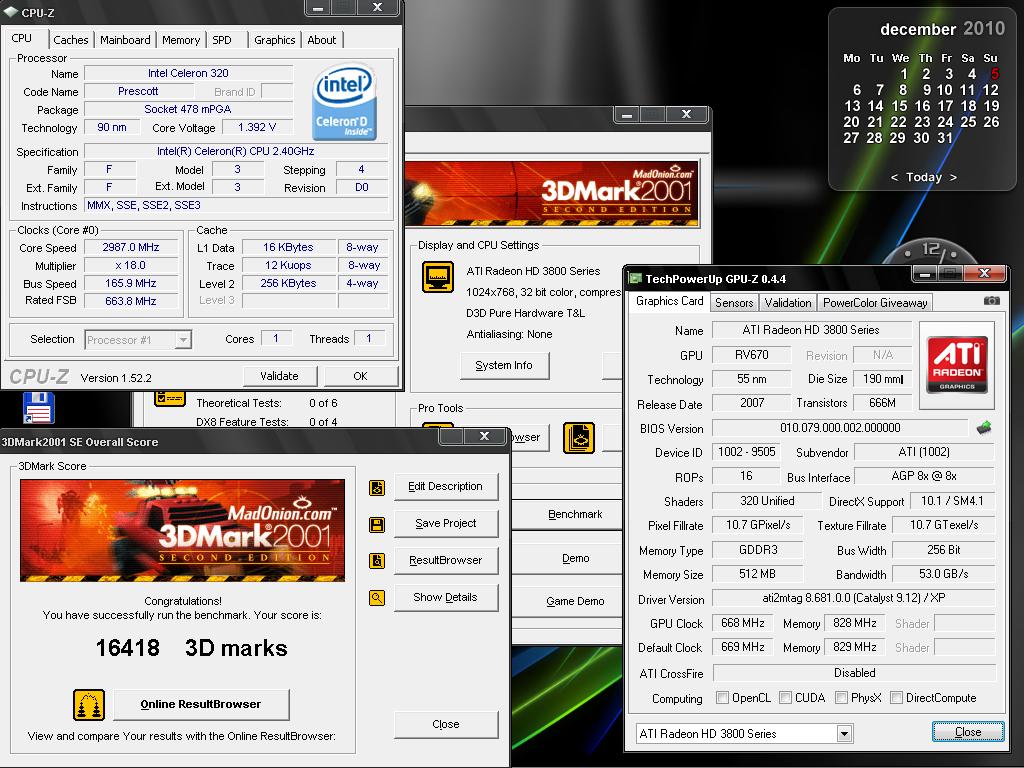Click the ATI Radeon Graphics logo in GPU-Z
The image size is (1024, 768).
pyautogui.click(x=957, y=365)
